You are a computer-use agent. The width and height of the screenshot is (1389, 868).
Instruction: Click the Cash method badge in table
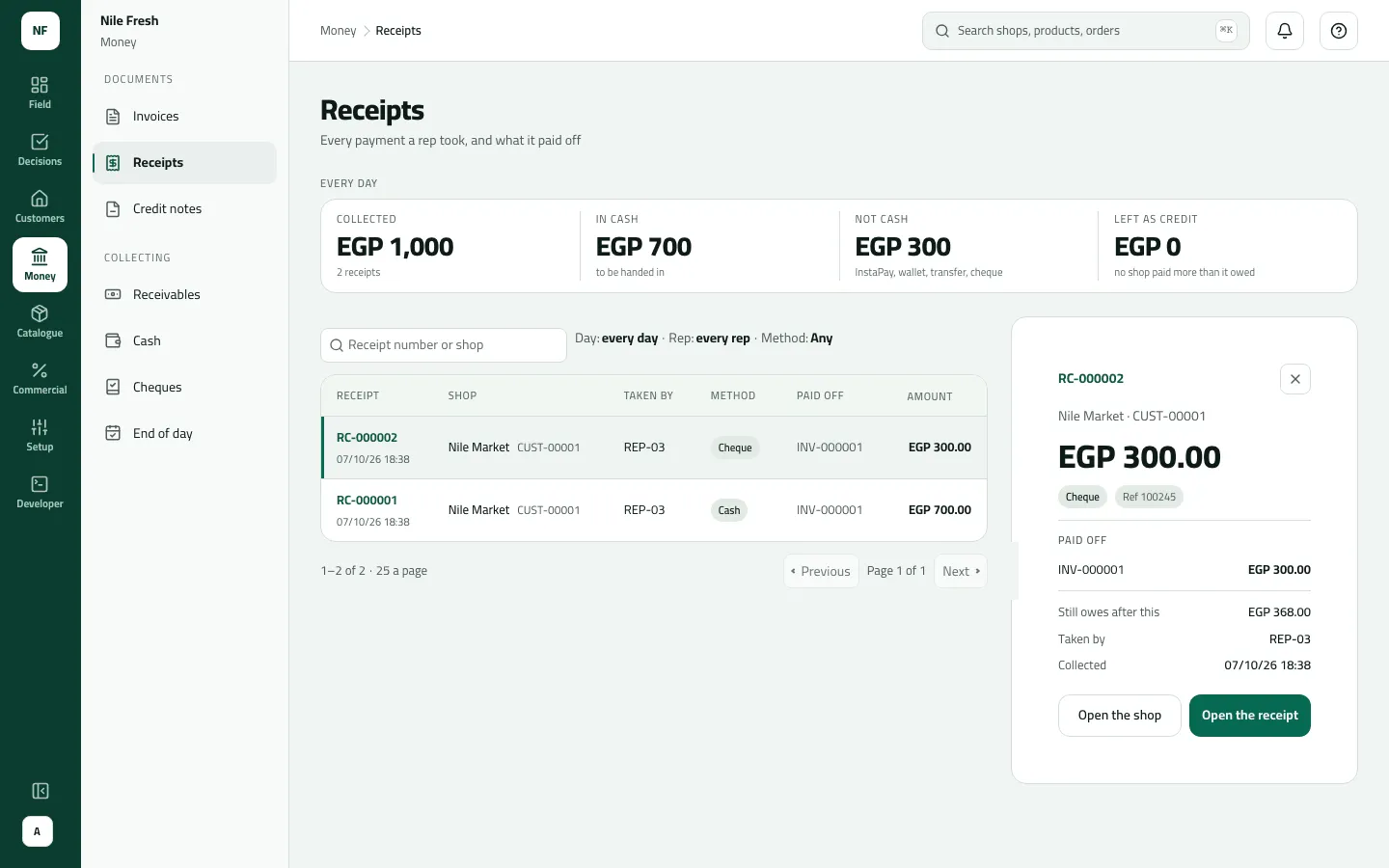click(729, 510)
